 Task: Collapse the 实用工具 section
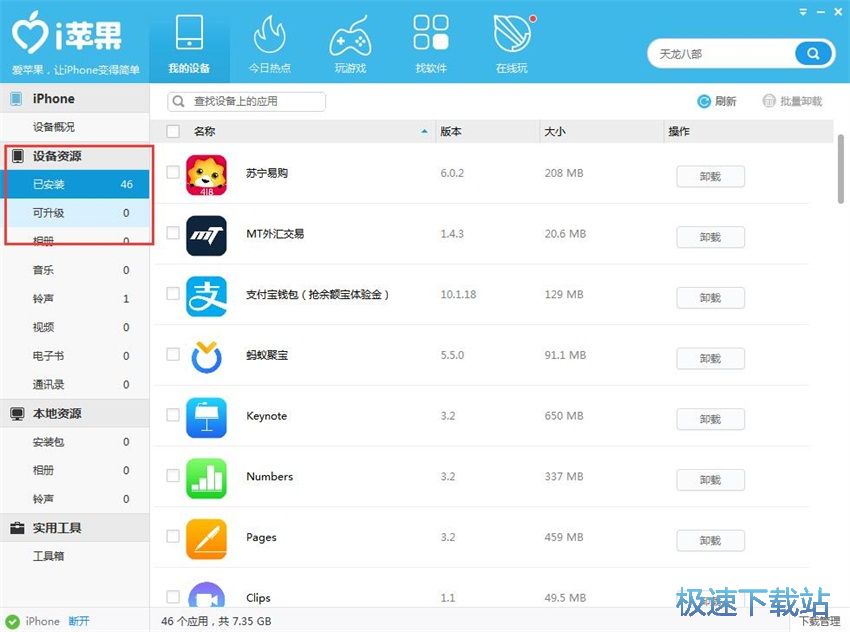[75, 528]
